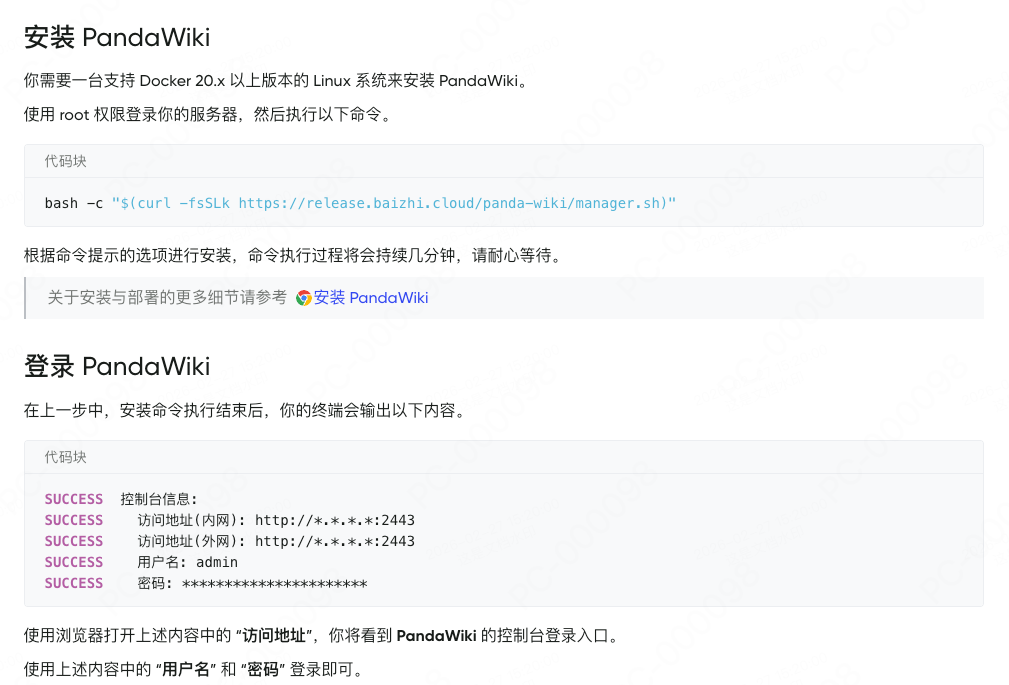Click the 登录 PandaWiki heading
Screen dimensions: 1009x685
pos(117,366)
